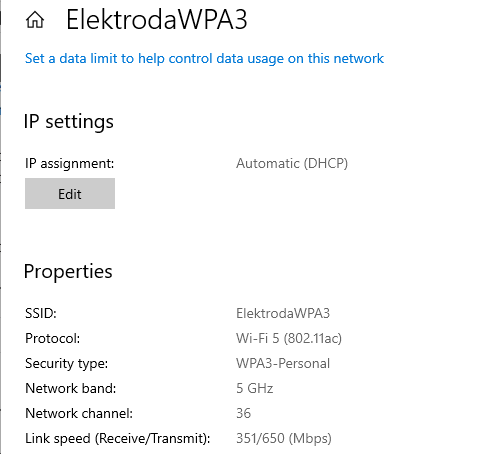Click the Link speed (Receive/Transmit) label
485x454 pixels.
[x=118, y=438]
